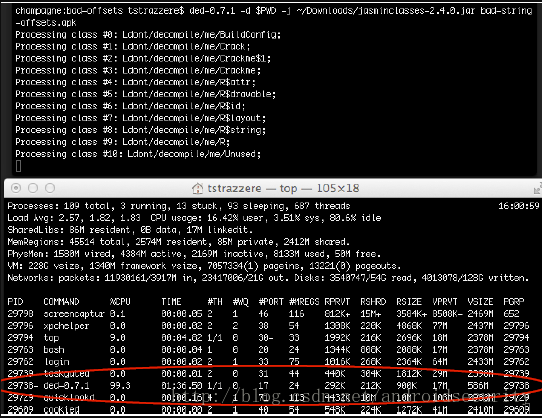Click the 9.0 CPU value for top
The width and height of the screenshot is (542, 418).
coord(118,338)
